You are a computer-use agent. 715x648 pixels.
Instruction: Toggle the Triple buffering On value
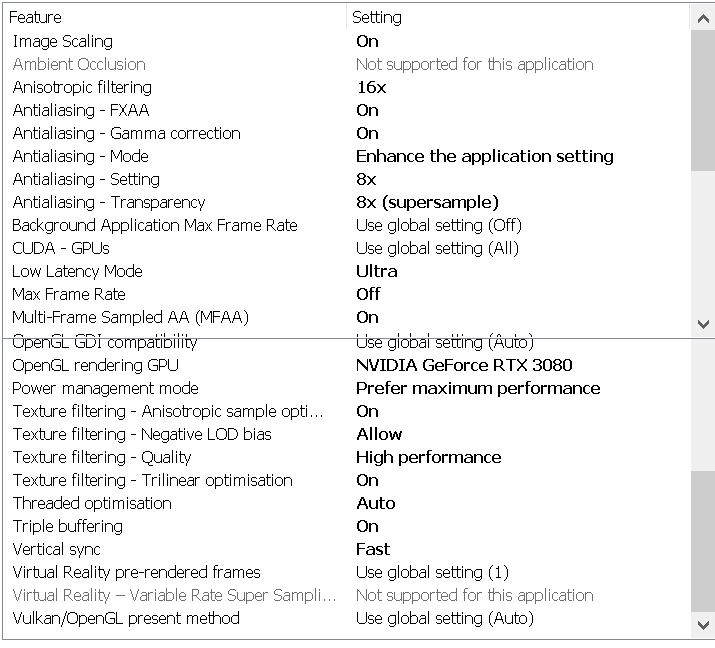tap(368, 526)
